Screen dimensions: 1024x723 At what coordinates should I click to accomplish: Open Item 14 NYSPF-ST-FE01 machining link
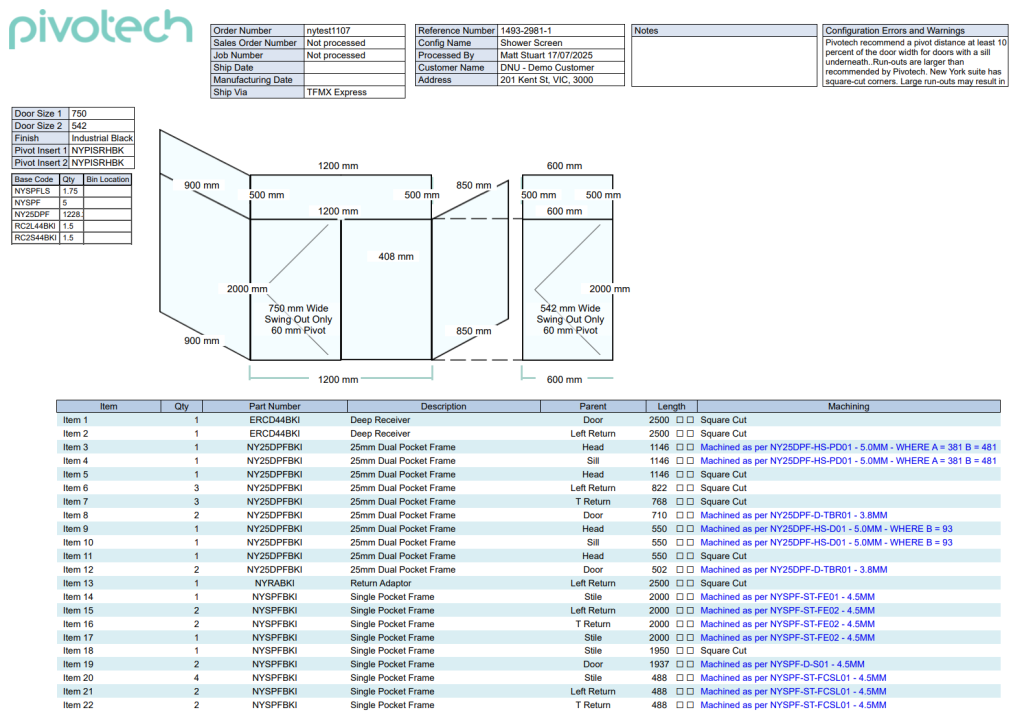(787, 596)
